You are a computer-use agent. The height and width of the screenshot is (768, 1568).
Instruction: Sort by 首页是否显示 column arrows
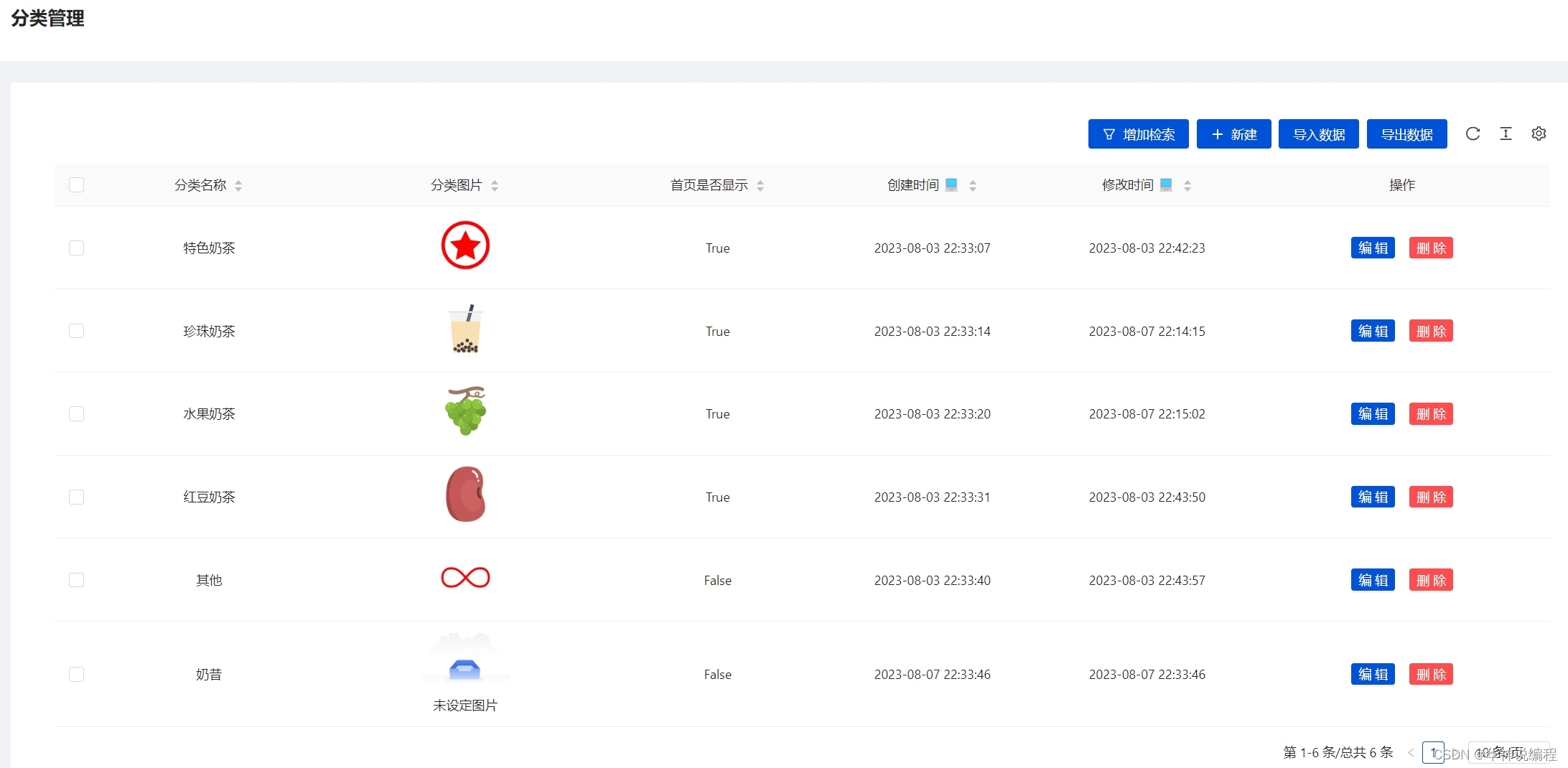(x=760, y=186)
